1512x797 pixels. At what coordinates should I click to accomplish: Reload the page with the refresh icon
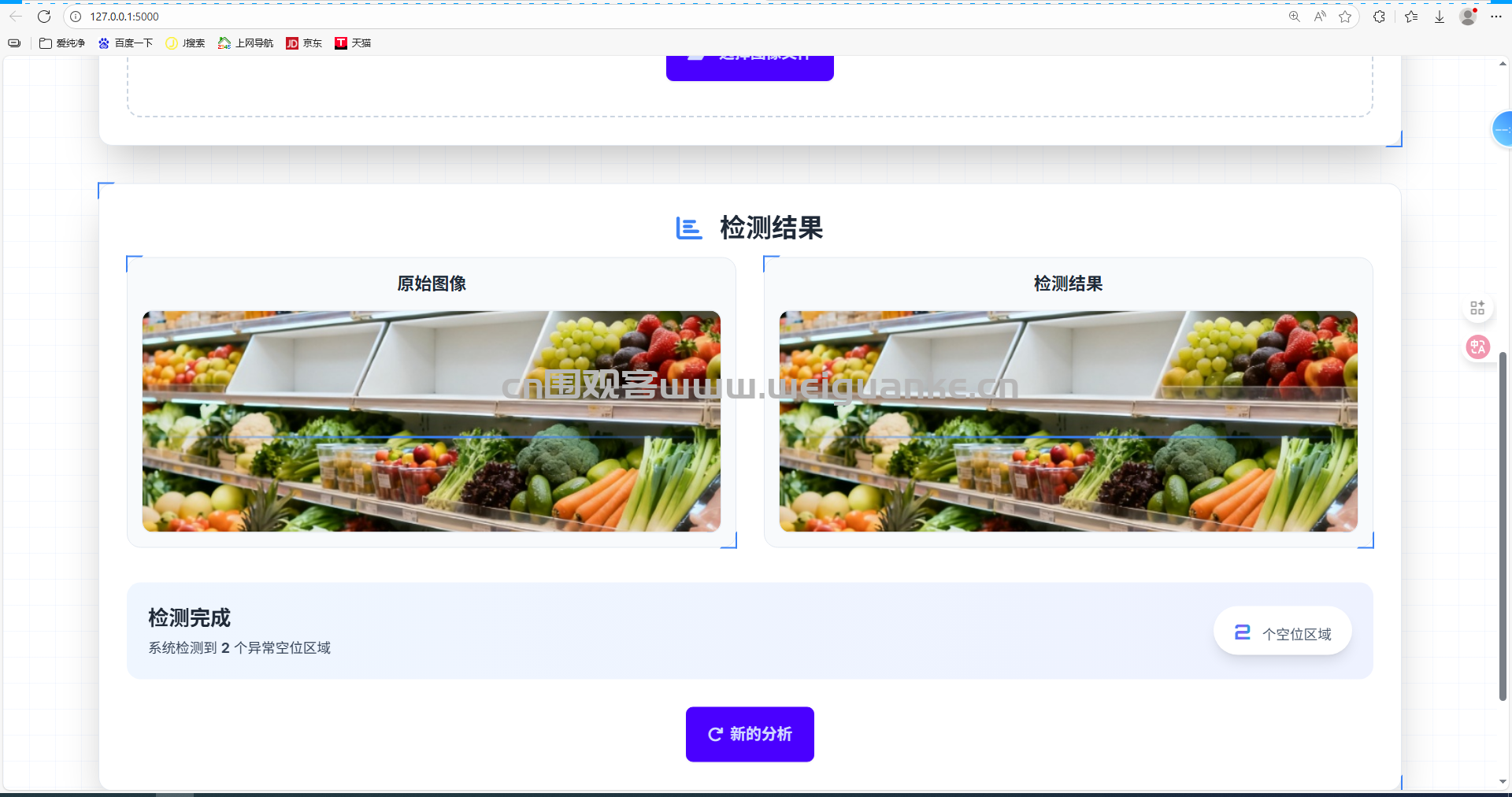click(44, 17)
